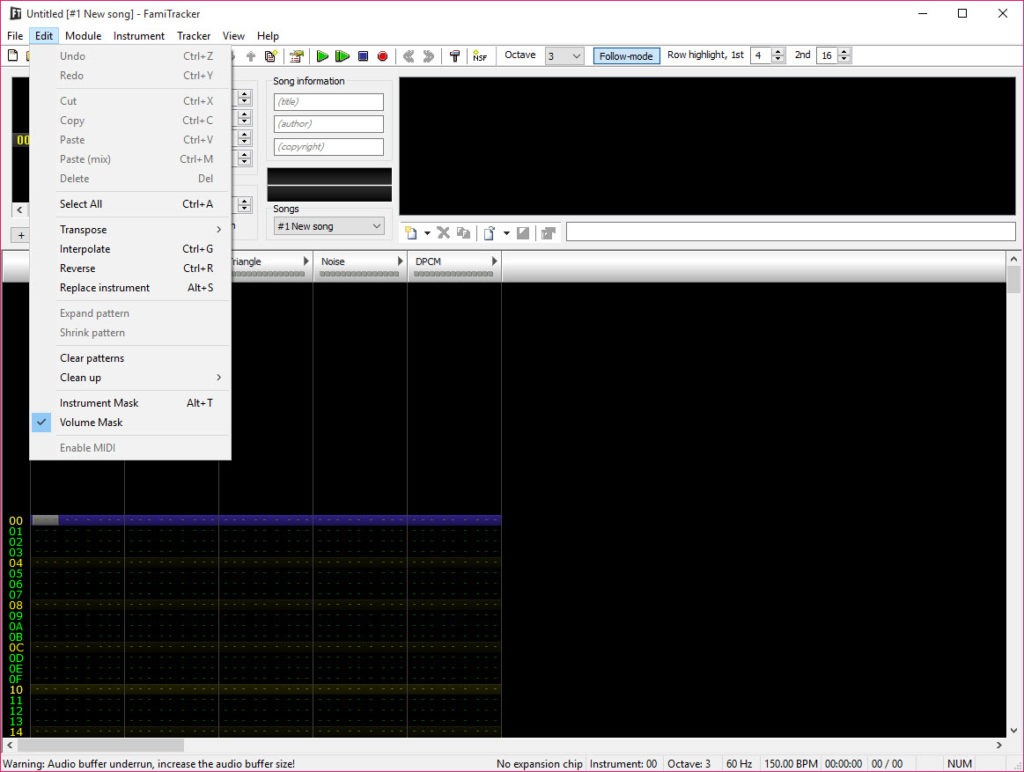Click the plus button below the frame list

21,235
